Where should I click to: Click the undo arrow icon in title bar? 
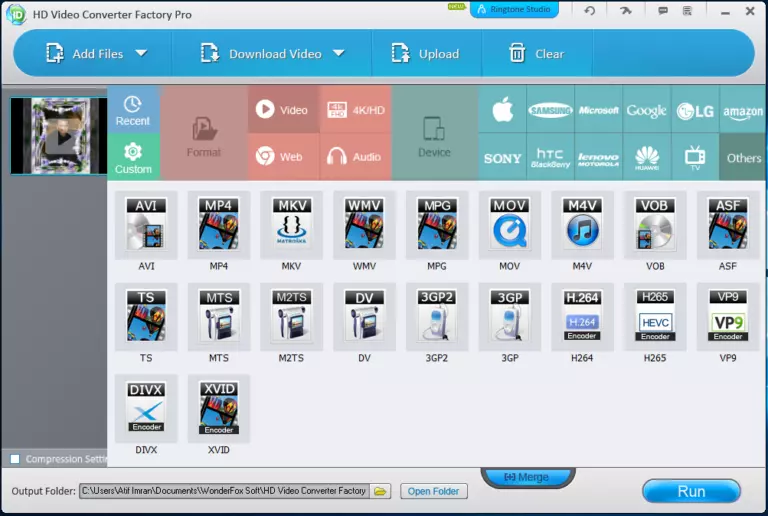click(x=590, y=10)
